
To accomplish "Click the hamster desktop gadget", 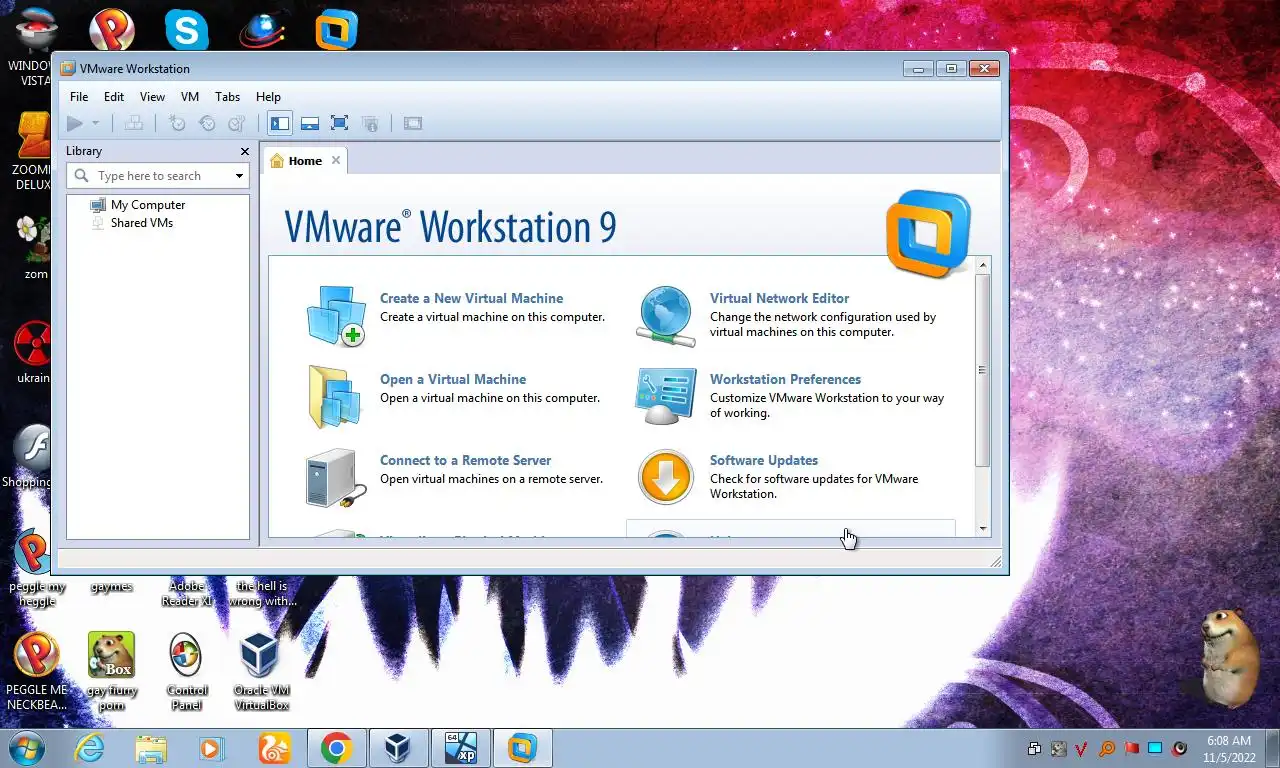I will [1227, 657].
